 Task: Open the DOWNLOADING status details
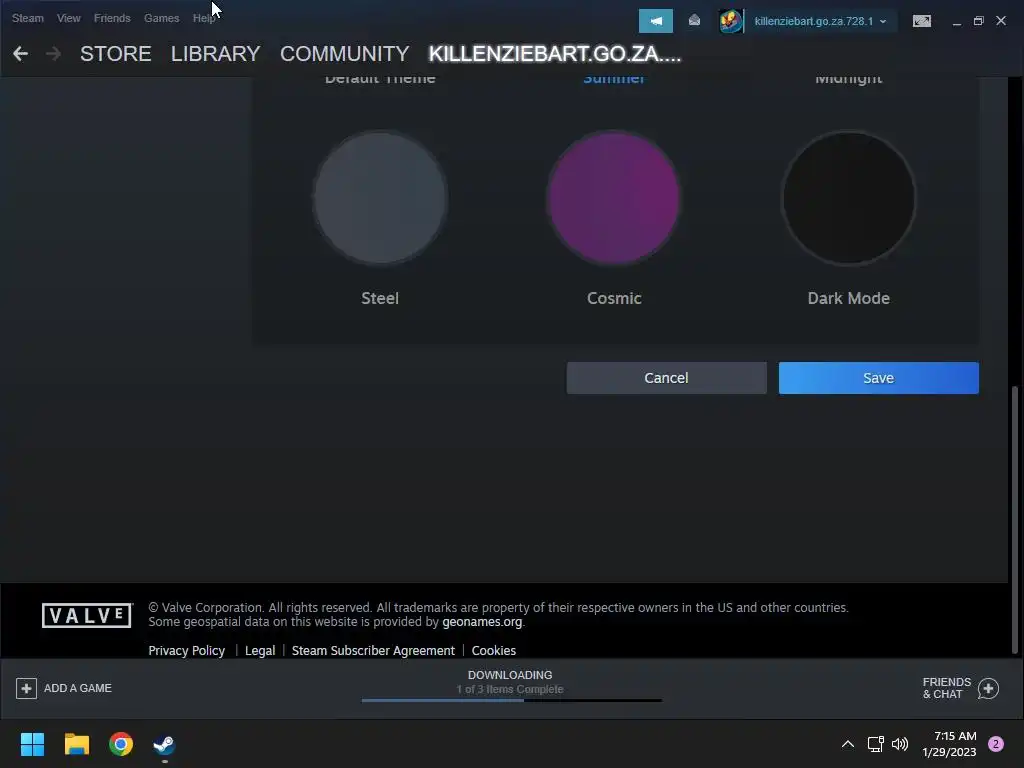pos(510,675)
